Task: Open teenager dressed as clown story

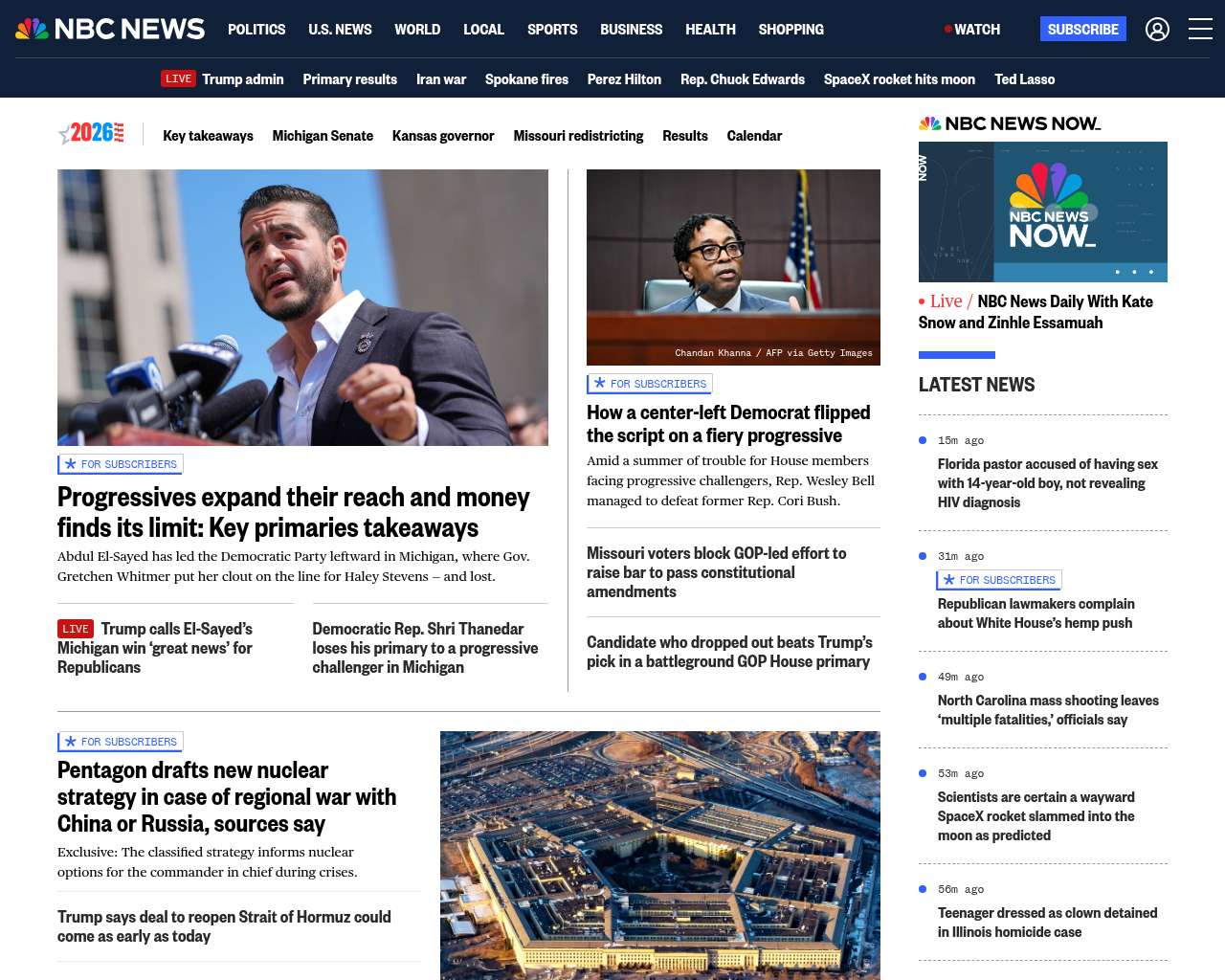Action: 1048,923
